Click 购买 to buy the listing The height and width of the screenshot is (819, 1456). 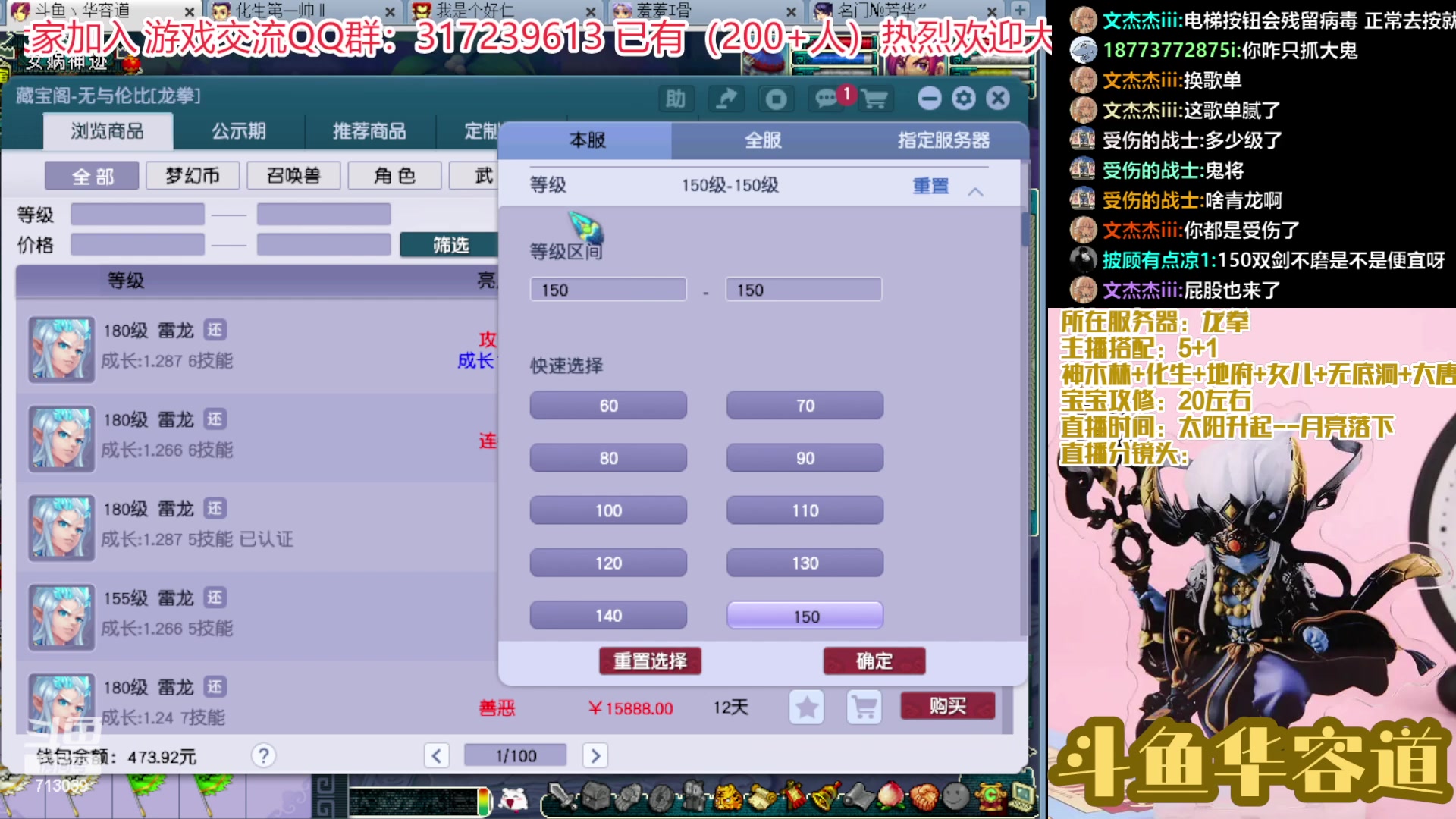pyautogui.click(x=948, y=706)
